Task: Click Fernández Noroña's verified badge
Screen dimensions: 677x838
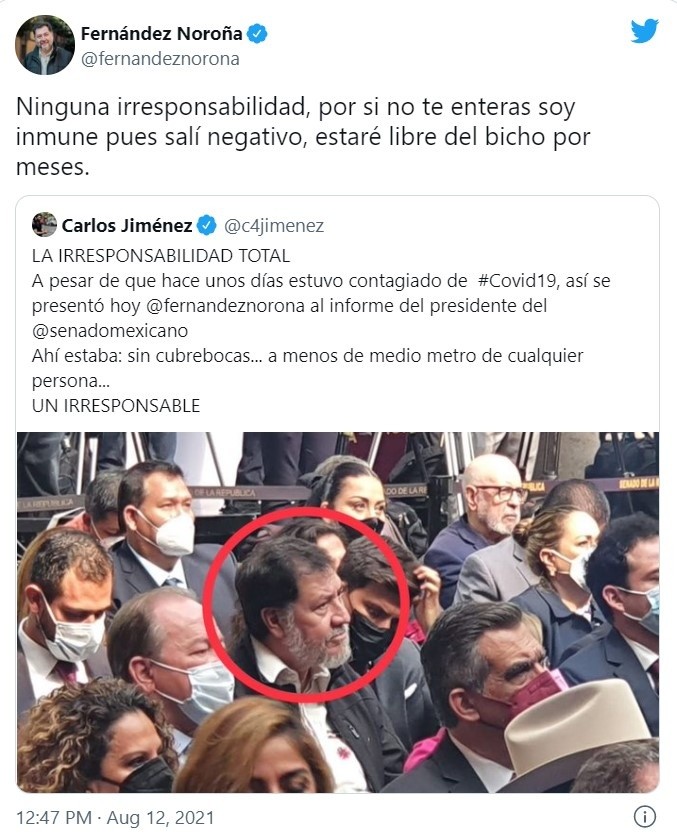Action: [258, 34]
